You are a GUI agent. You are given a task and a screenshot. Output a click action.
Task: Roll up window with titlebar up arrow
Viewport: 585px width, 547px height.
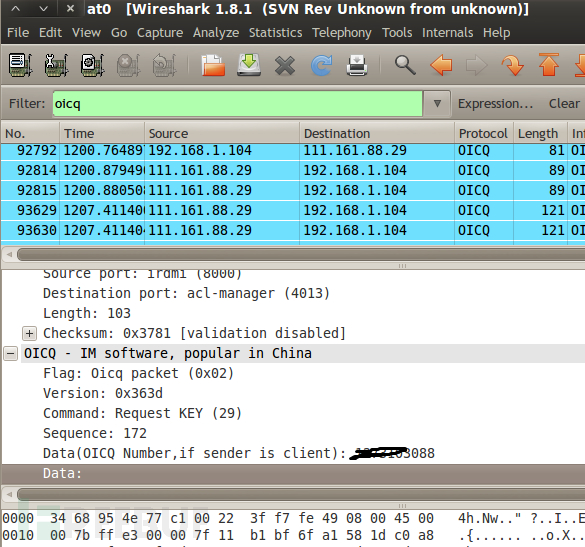point(16,9)
